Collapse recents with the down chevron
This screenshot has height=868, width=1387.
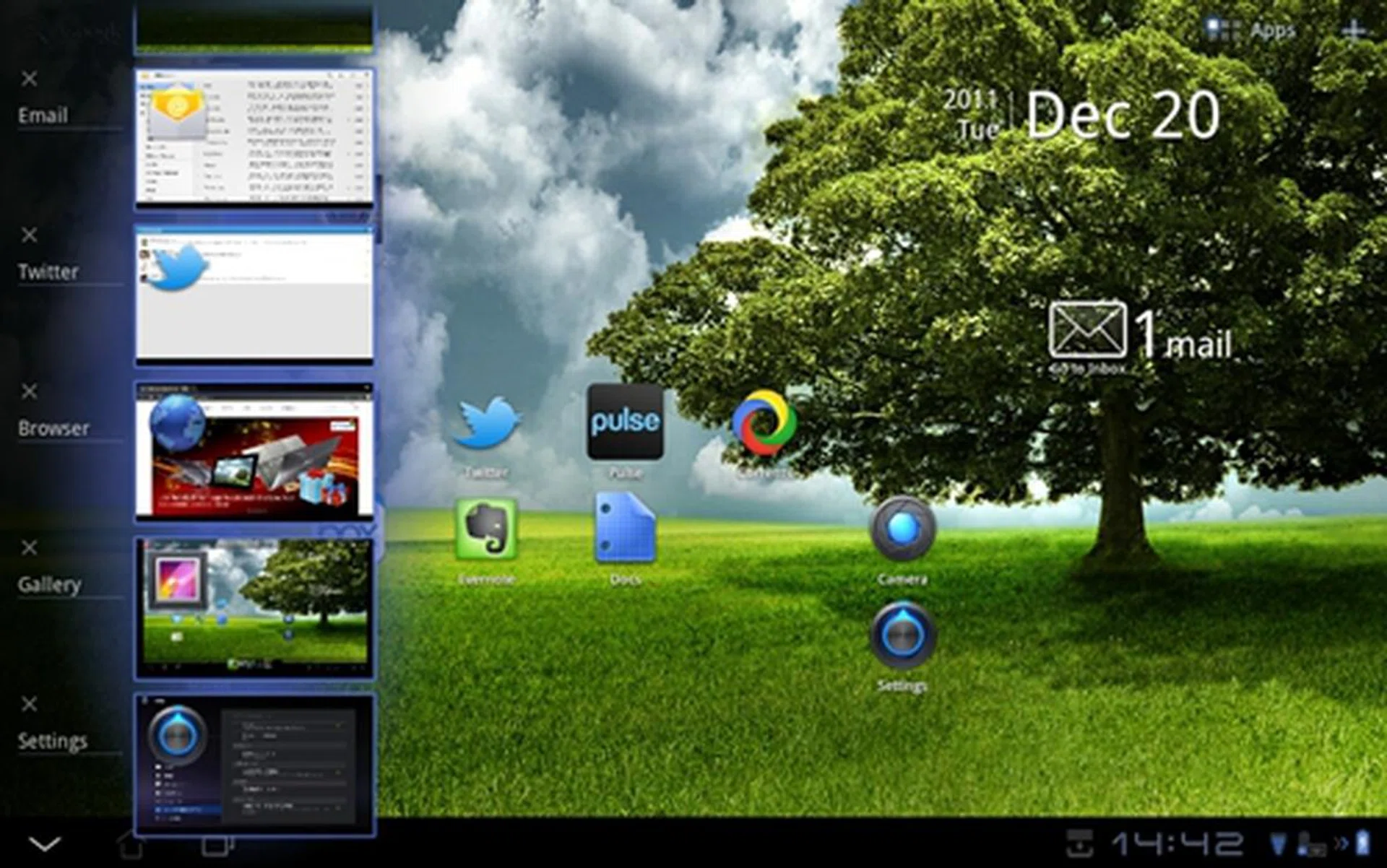45,843
